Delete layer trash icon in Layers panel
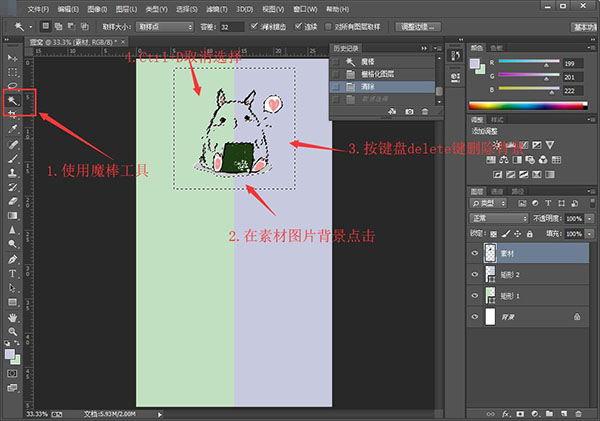The width and height of the screenshot is (600, 421). coord(578,414)
